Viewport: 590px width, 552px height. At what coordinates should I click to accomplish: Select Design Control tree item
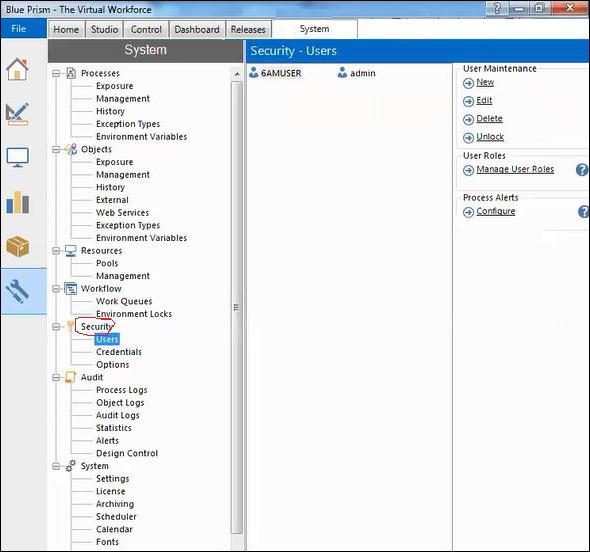point(127,453)
